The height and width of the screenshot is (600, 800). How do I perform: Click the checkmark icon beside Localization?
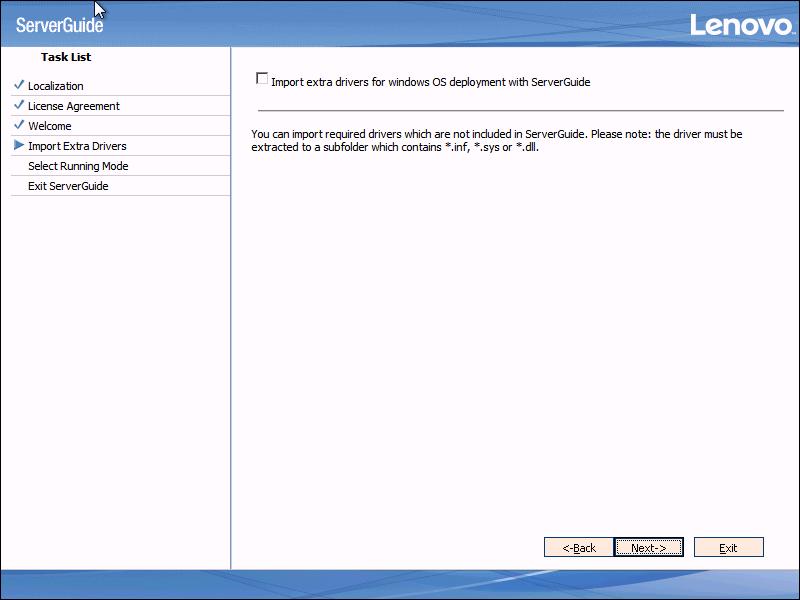(x=19, y=85)
